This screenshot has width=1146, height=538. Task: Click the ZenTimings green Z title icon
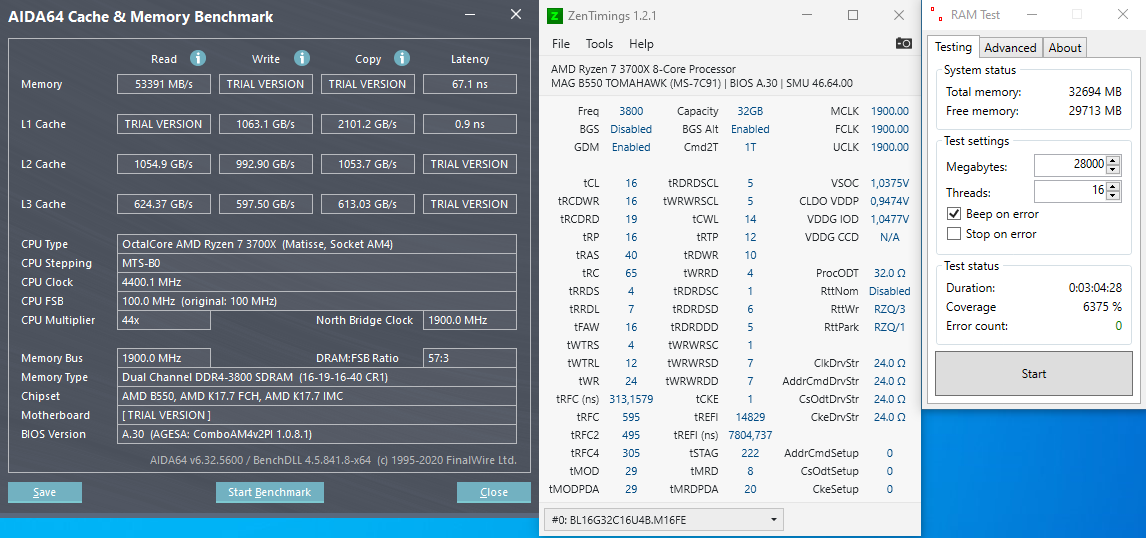[x=556, y=15]
